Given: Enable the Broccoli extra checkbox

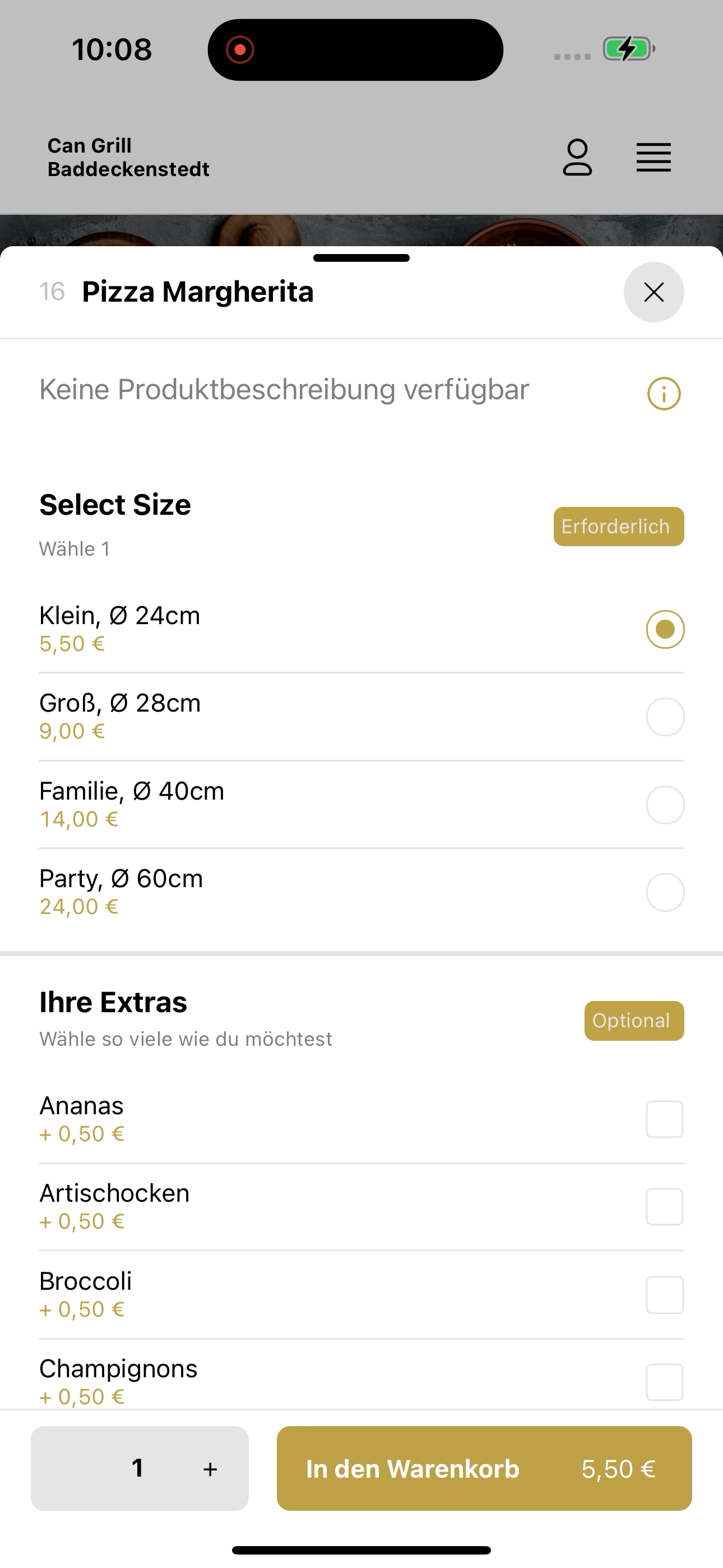Looking at the screenshot, I should [x=665, y=1295].
